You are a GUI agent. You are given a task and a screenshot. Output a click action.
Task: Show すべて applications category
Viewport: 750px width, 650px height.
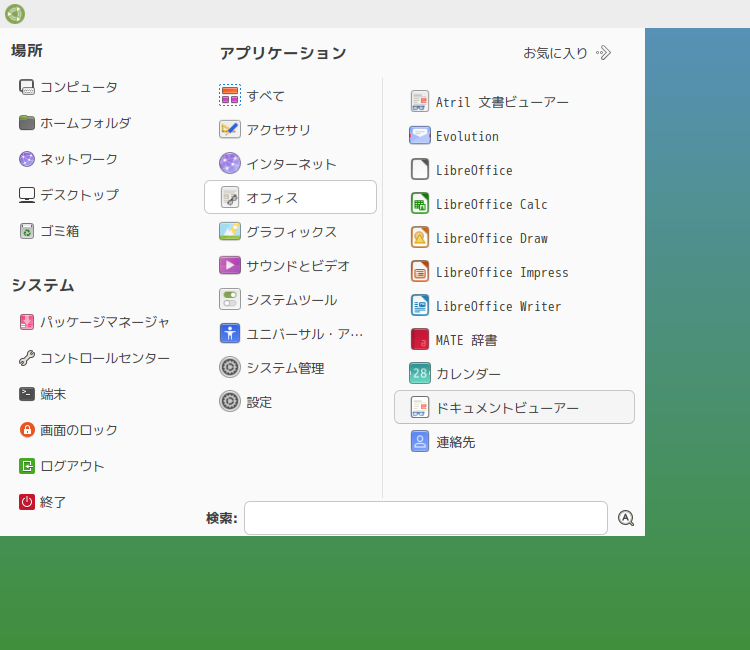click(x=290, y=96)
